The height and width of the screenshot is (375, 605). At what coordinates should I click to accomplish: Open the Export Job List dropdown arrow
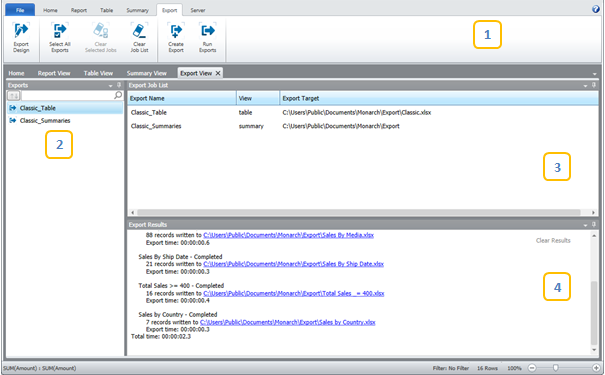pyautogui.click(x=585, y=86)
